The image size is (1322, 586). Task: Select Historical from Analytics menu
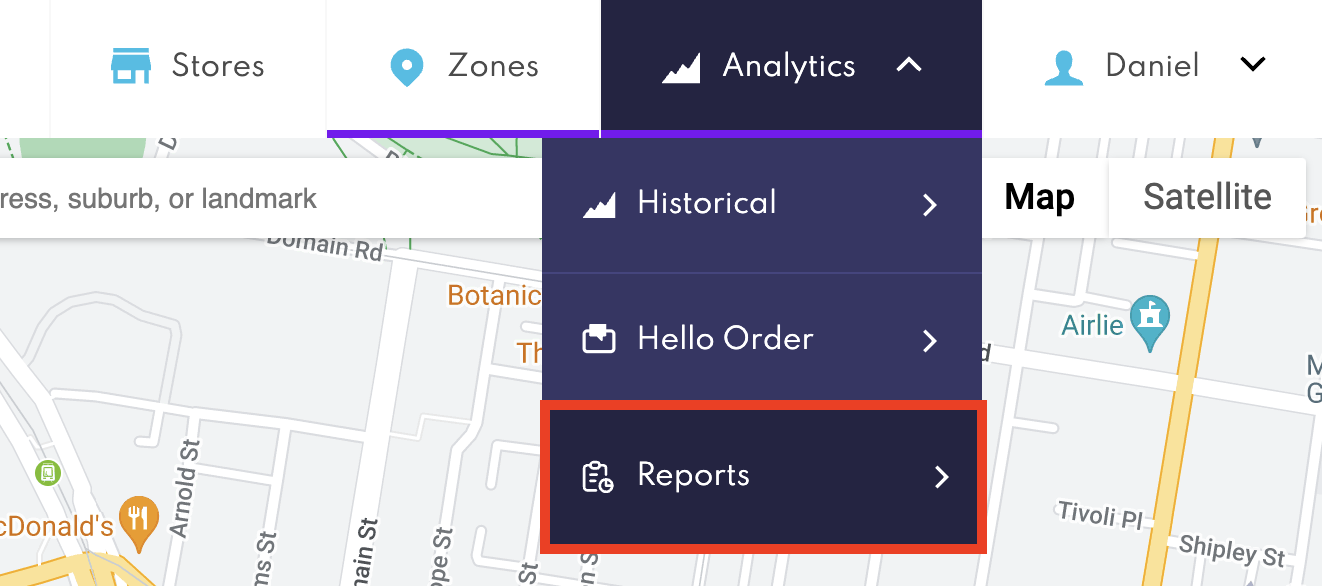click(x=762, y=205)
